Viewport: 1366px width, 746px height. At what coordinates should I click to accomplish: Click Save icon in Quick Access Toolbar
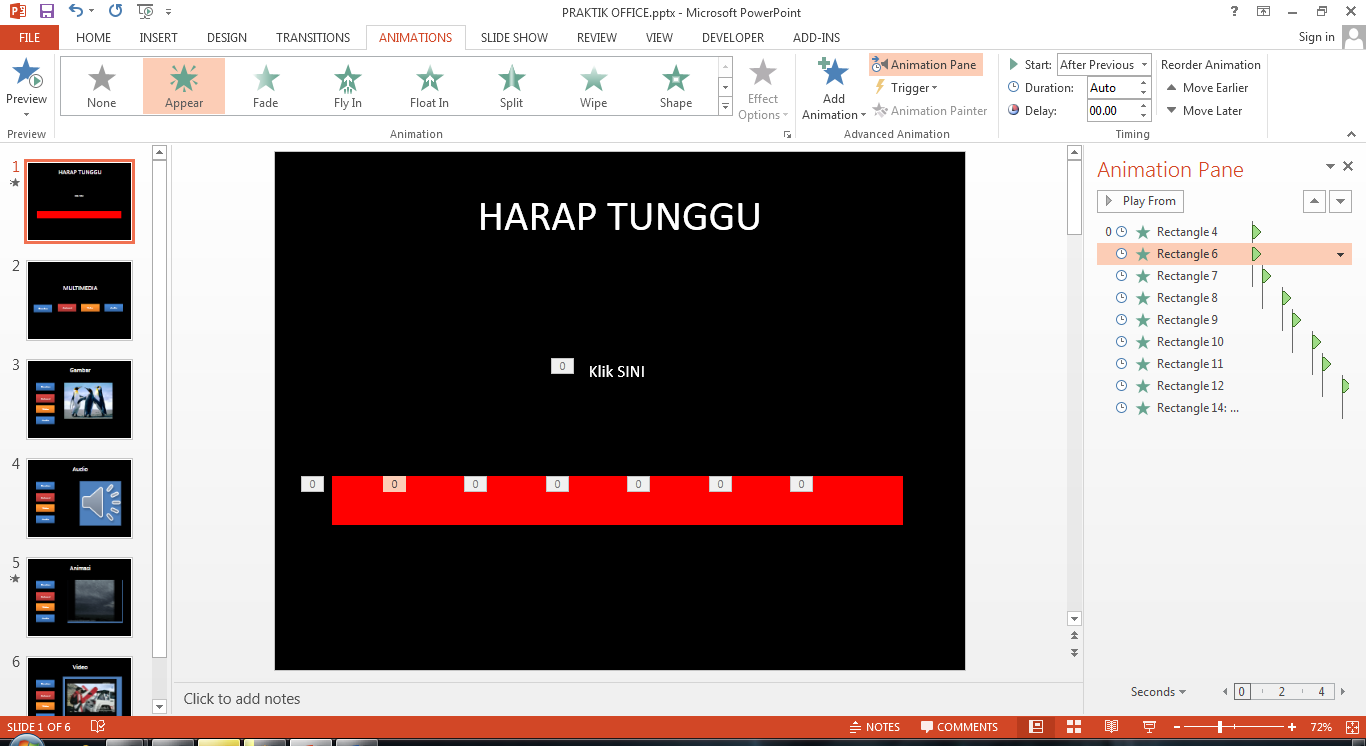[x=47, y=12]
